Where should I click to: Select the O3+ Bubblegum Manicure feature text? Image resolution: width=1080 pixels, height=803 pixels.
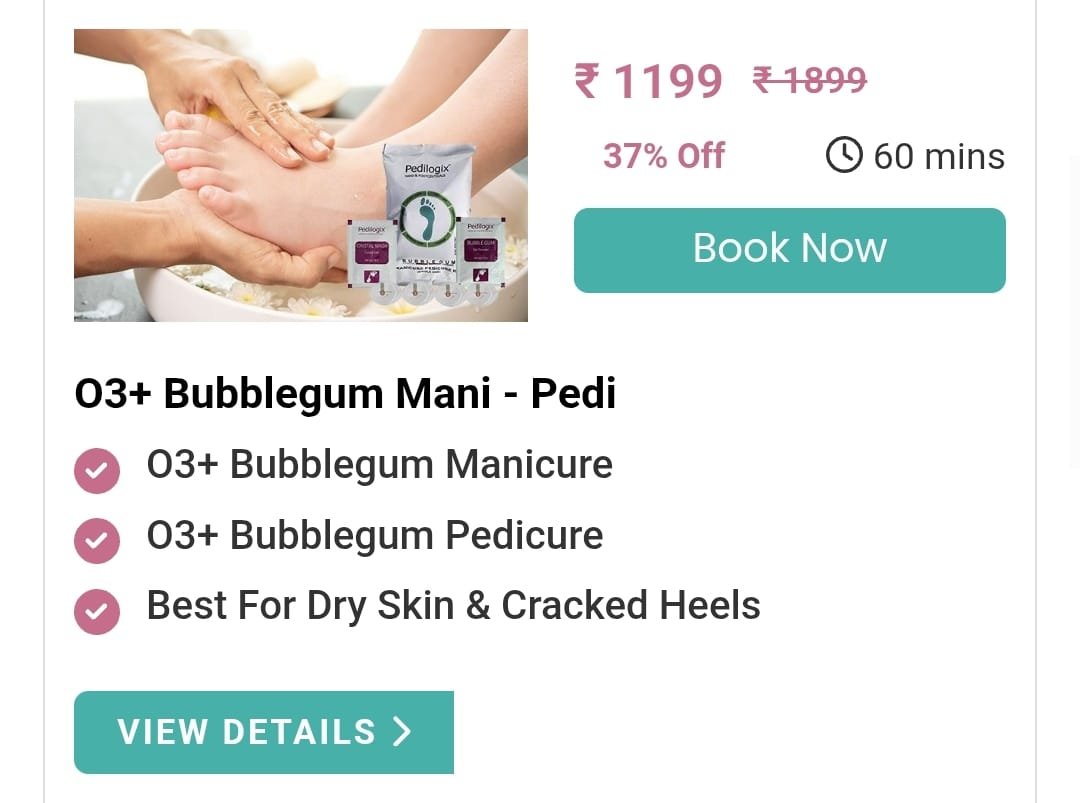pos(380,464)
